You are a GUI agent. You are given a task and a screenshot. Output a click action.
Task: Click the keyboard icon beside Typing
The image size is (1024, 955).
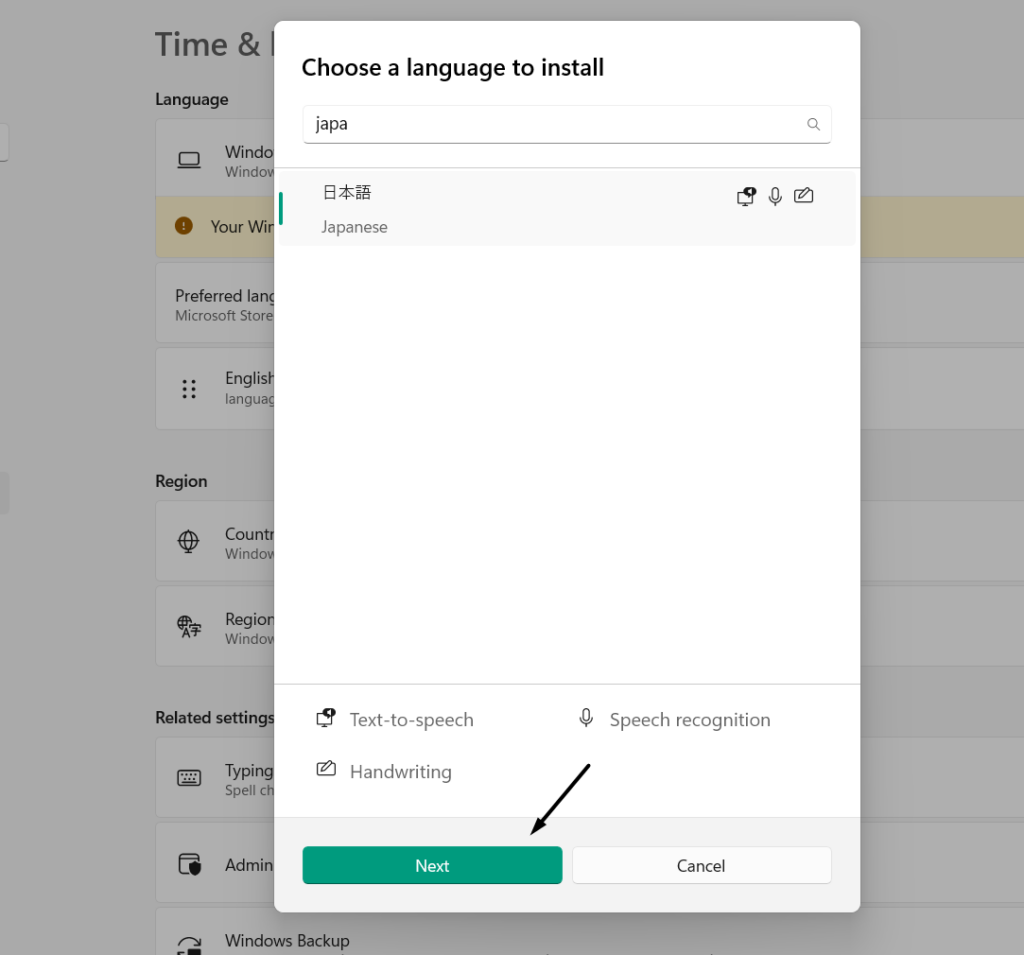189,777
